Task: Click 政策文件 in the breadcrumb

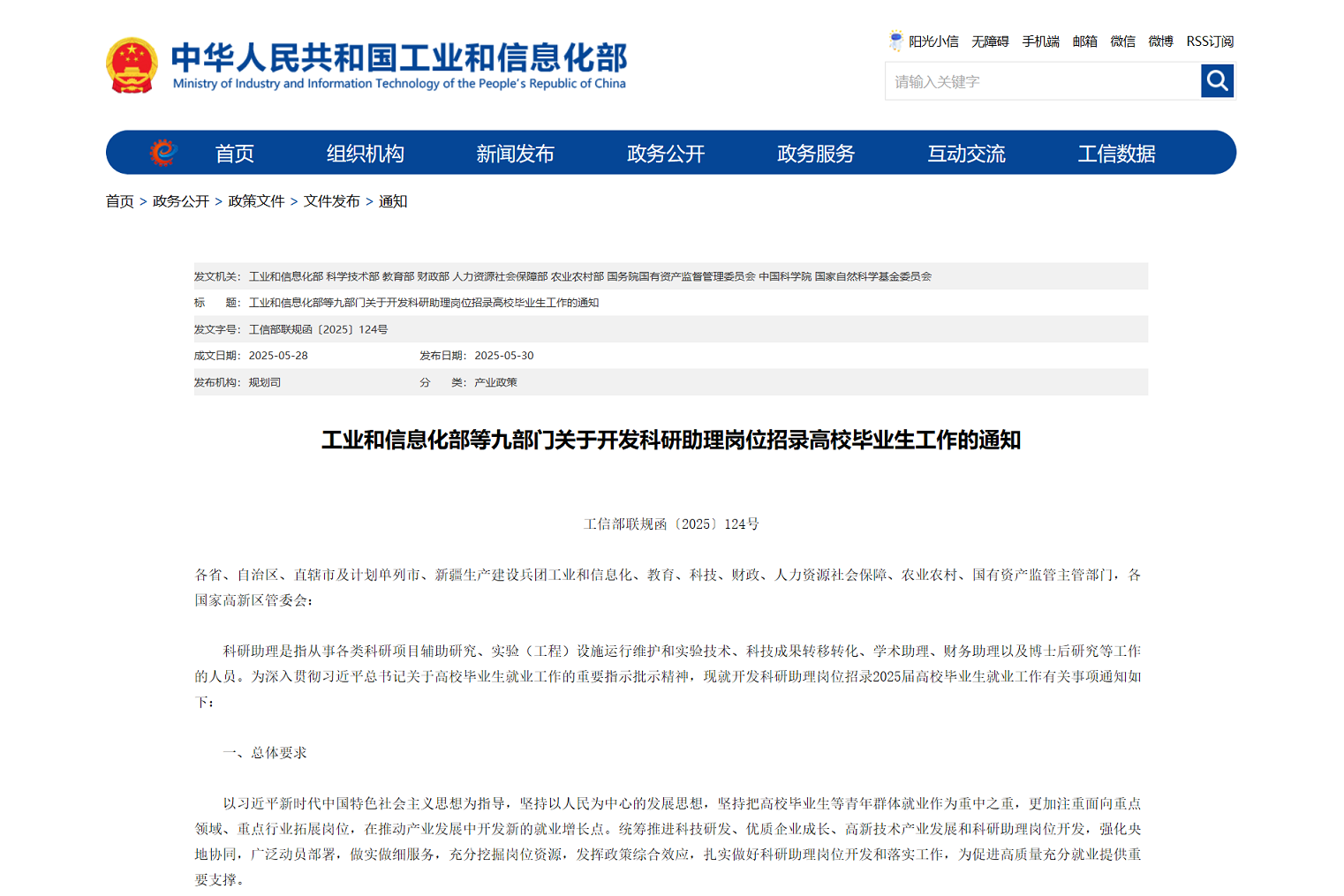Action: coord(256,201)
